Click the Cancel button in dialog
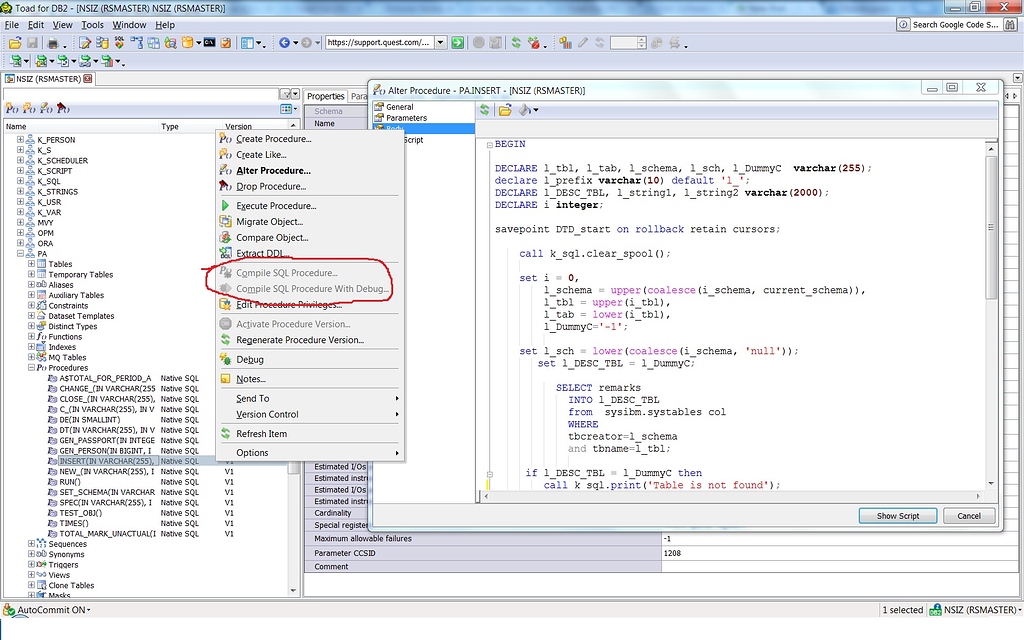1024x640 pixels. [968, 516]
